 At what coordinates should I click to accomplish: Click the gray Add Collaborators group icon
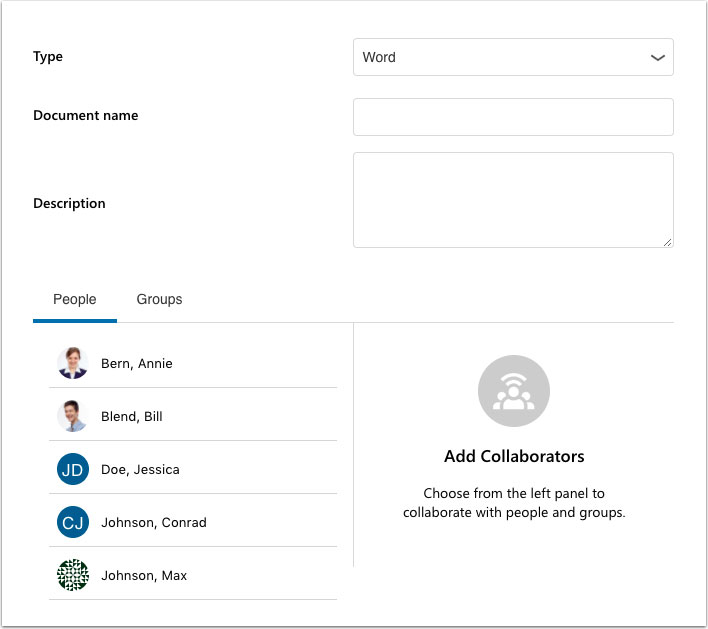pos(513,391)
